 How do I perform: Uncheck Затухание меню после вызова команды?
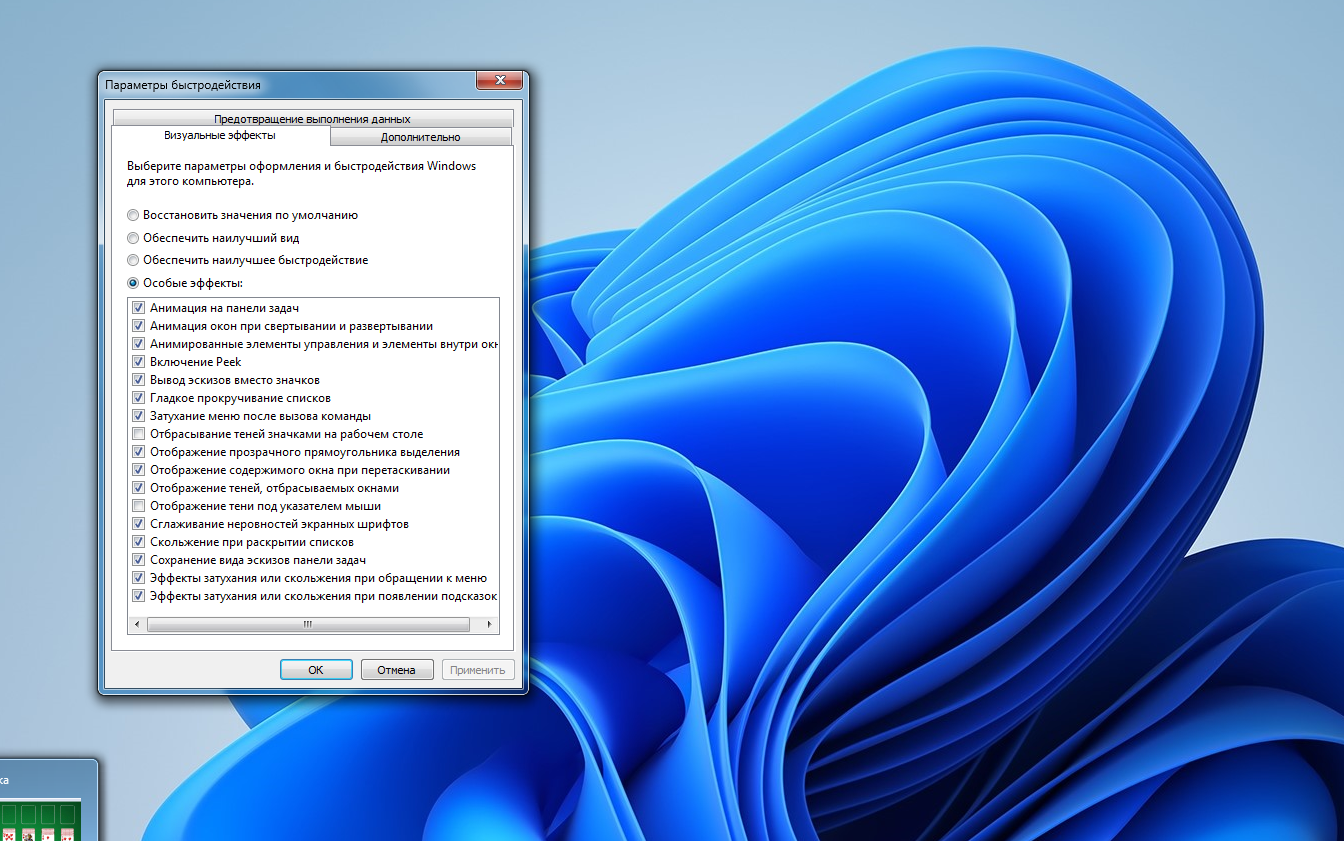[x=138, y=416]
